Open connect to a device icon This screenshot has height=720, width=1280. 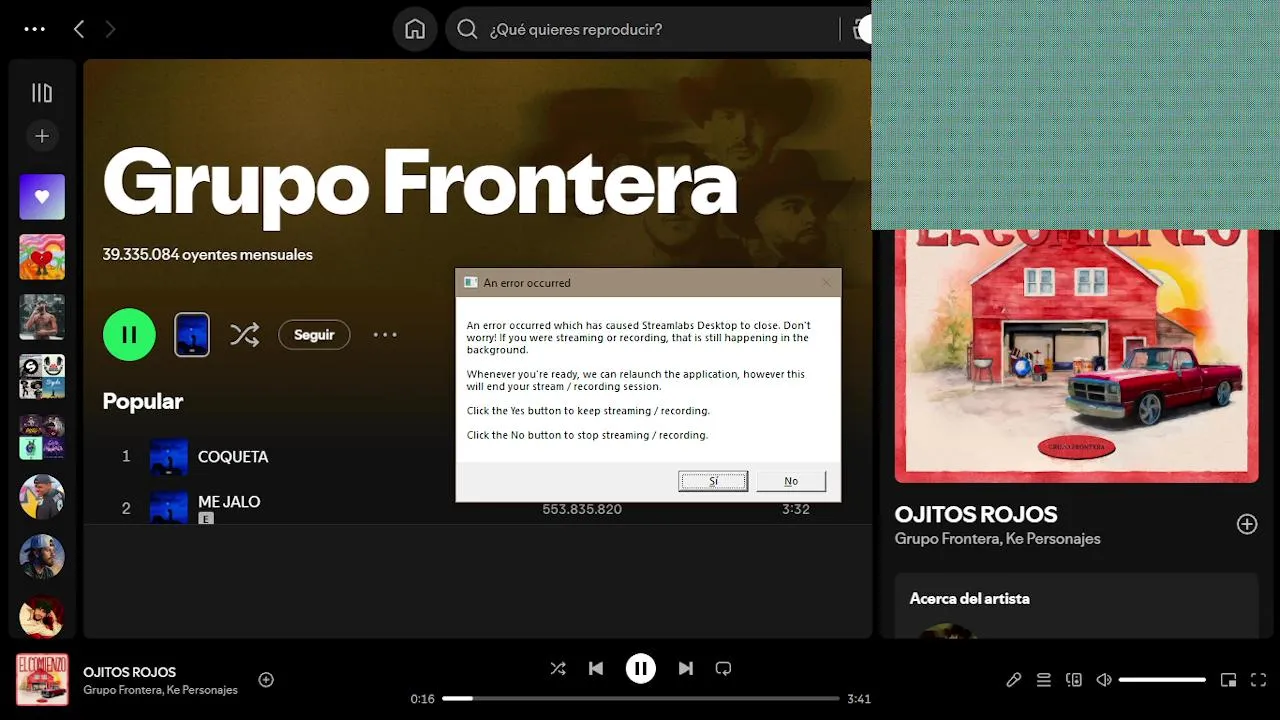(x=1074, y=680)
